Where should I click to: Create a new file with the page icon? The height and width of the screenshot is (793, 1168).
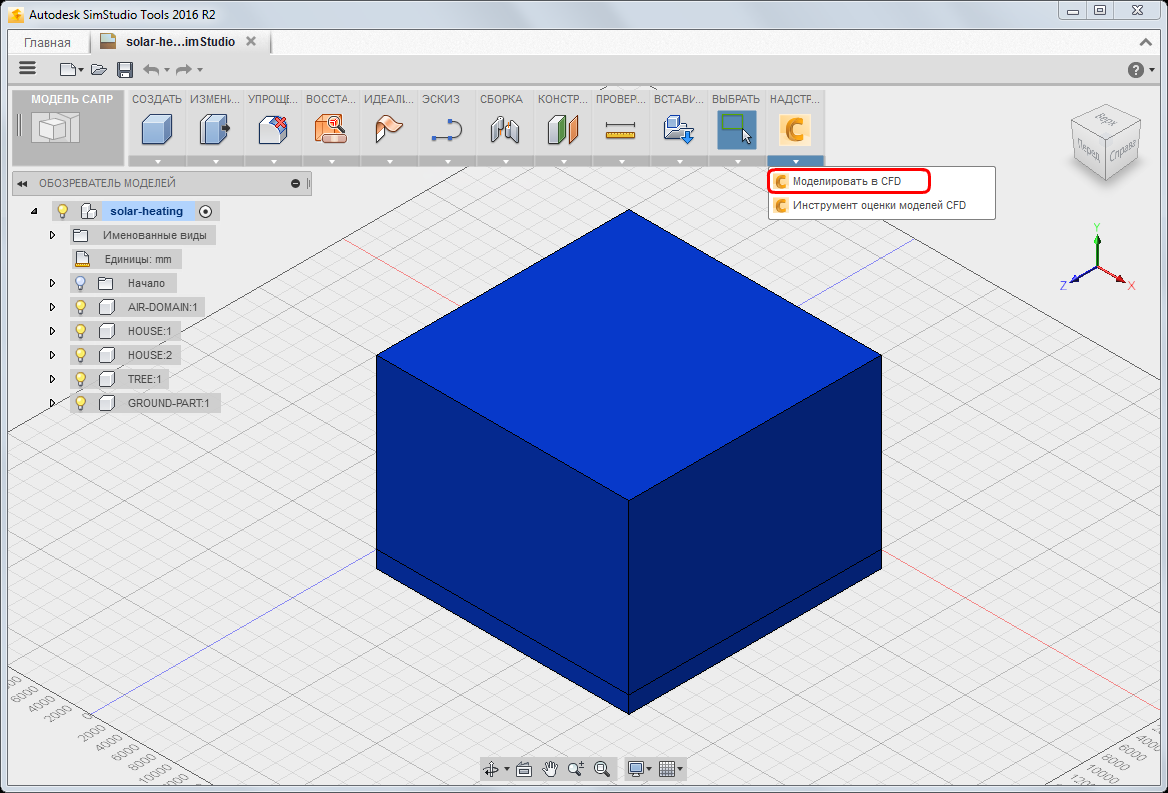(x=68, y=69)
